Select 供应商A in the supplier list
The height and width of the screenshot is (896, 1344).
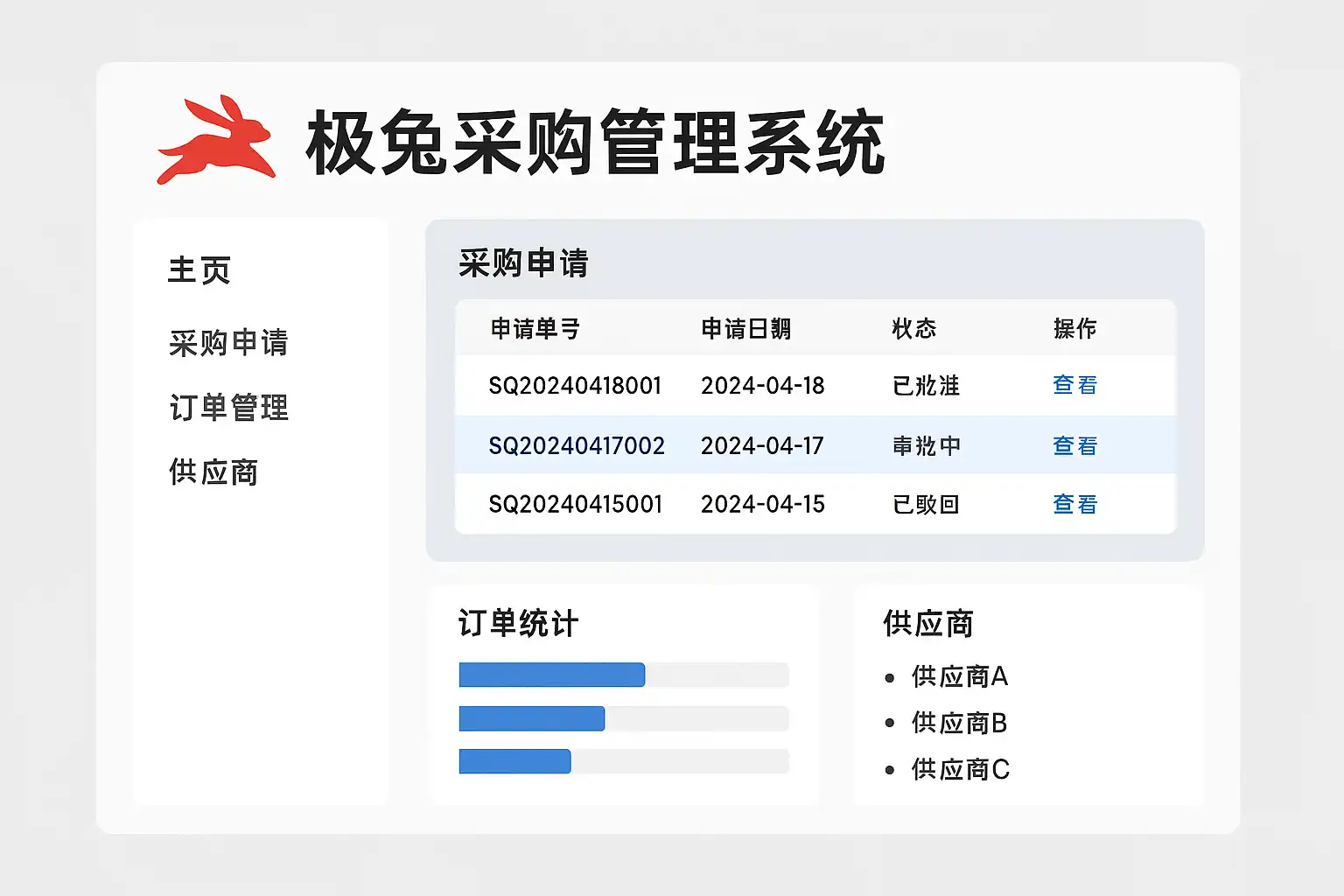[x=960, y=676]
